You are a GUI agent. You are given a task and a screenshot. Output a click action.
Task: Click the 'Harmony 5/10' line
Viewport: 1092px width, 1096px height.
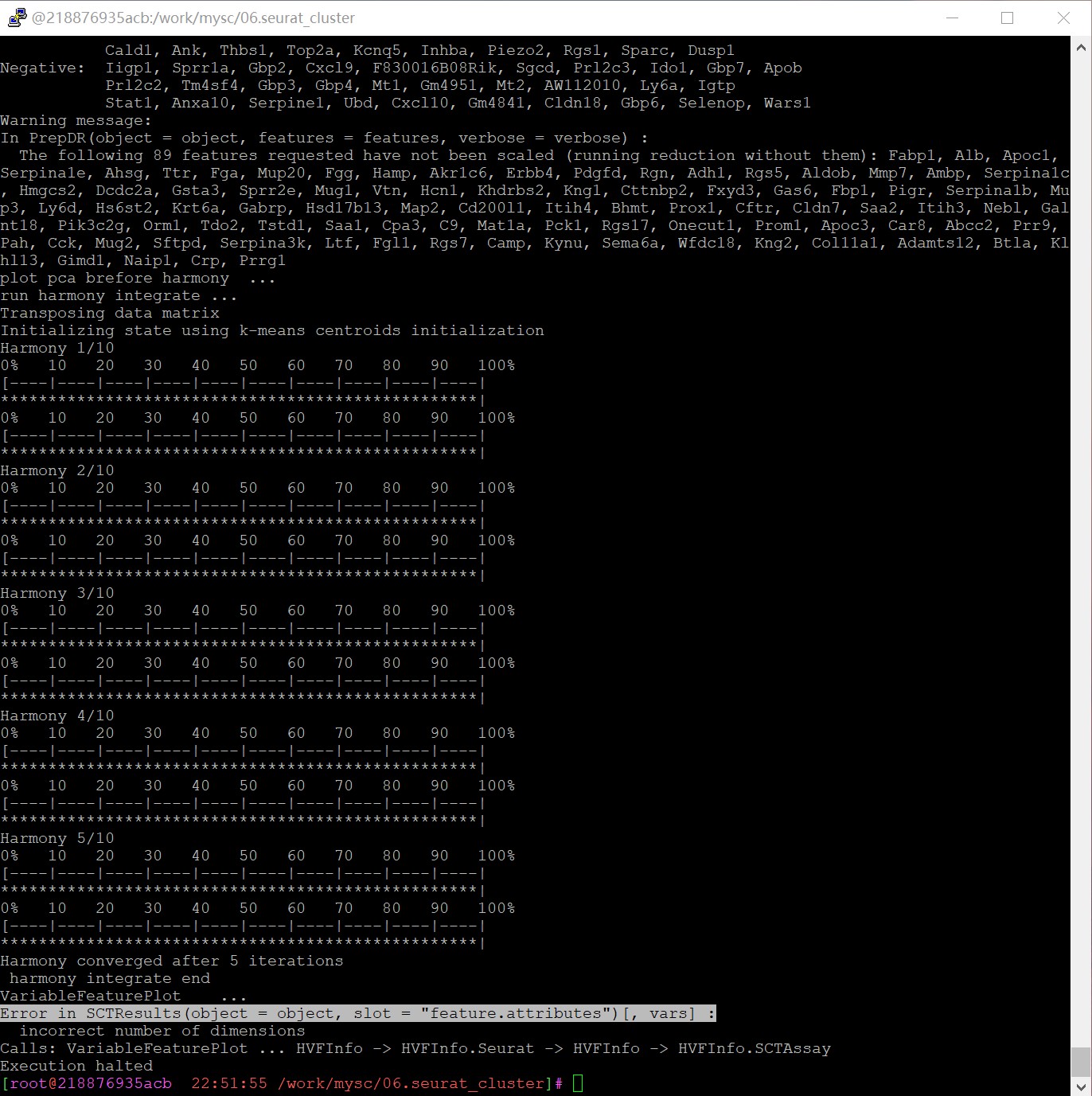click(x=57, y=839)
